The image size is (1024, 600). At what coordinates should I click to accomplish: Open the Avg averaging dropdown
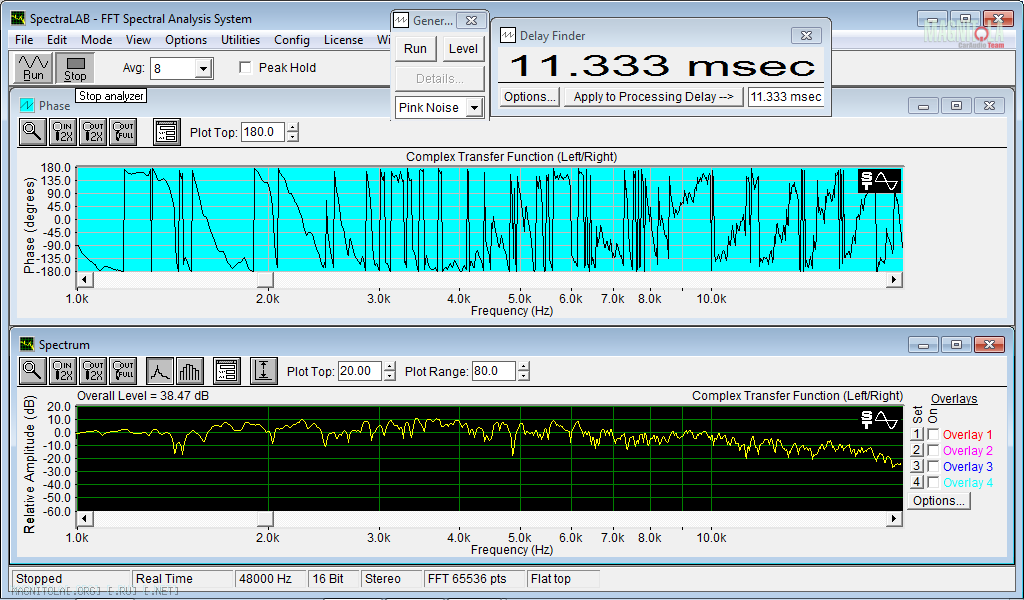click(203, 68)
